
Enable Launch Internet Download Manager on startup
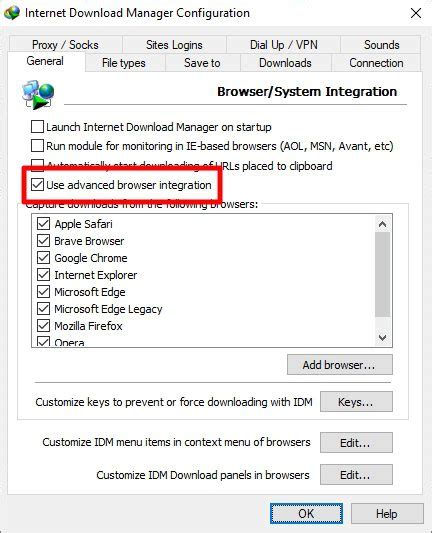pos(37,127)
